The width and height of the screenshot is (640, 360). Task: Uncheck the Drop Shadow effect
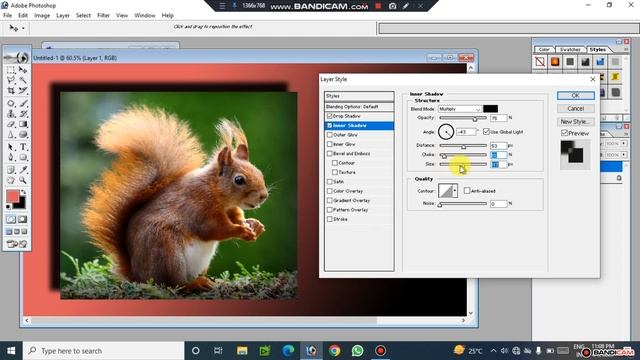point(330,116)
